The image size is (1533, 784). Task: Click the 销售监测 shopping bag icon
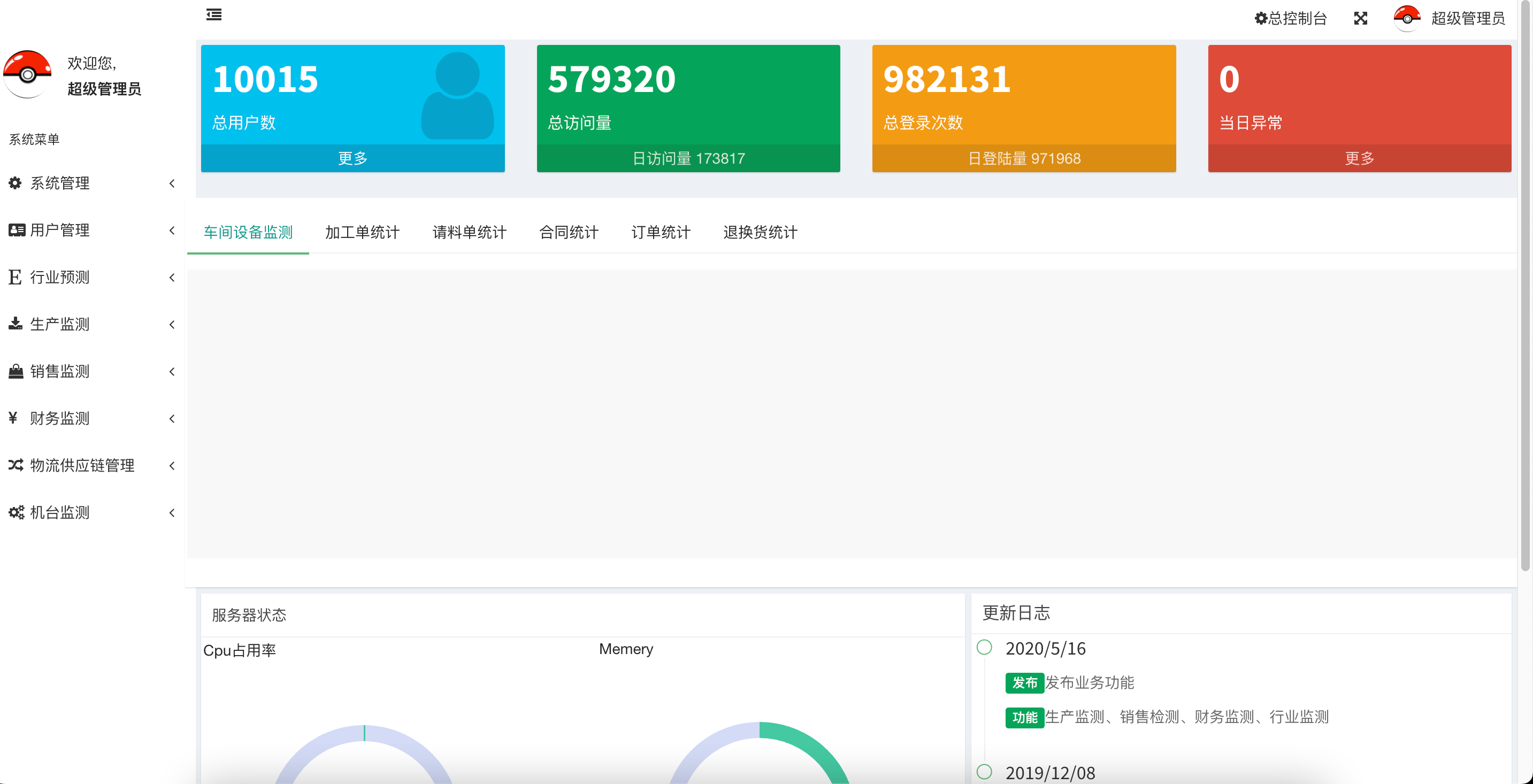[16, 371]
